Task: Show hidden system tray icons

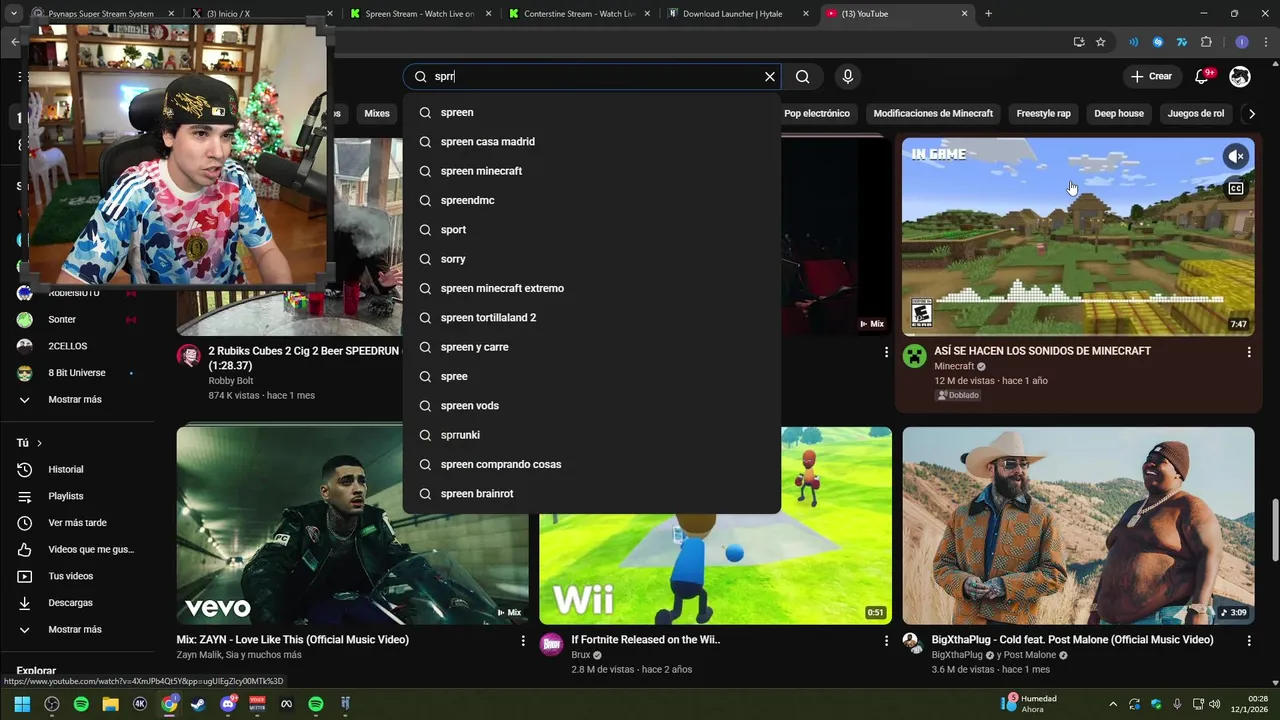Action: pyautogui.click(x=1112, y=704)
